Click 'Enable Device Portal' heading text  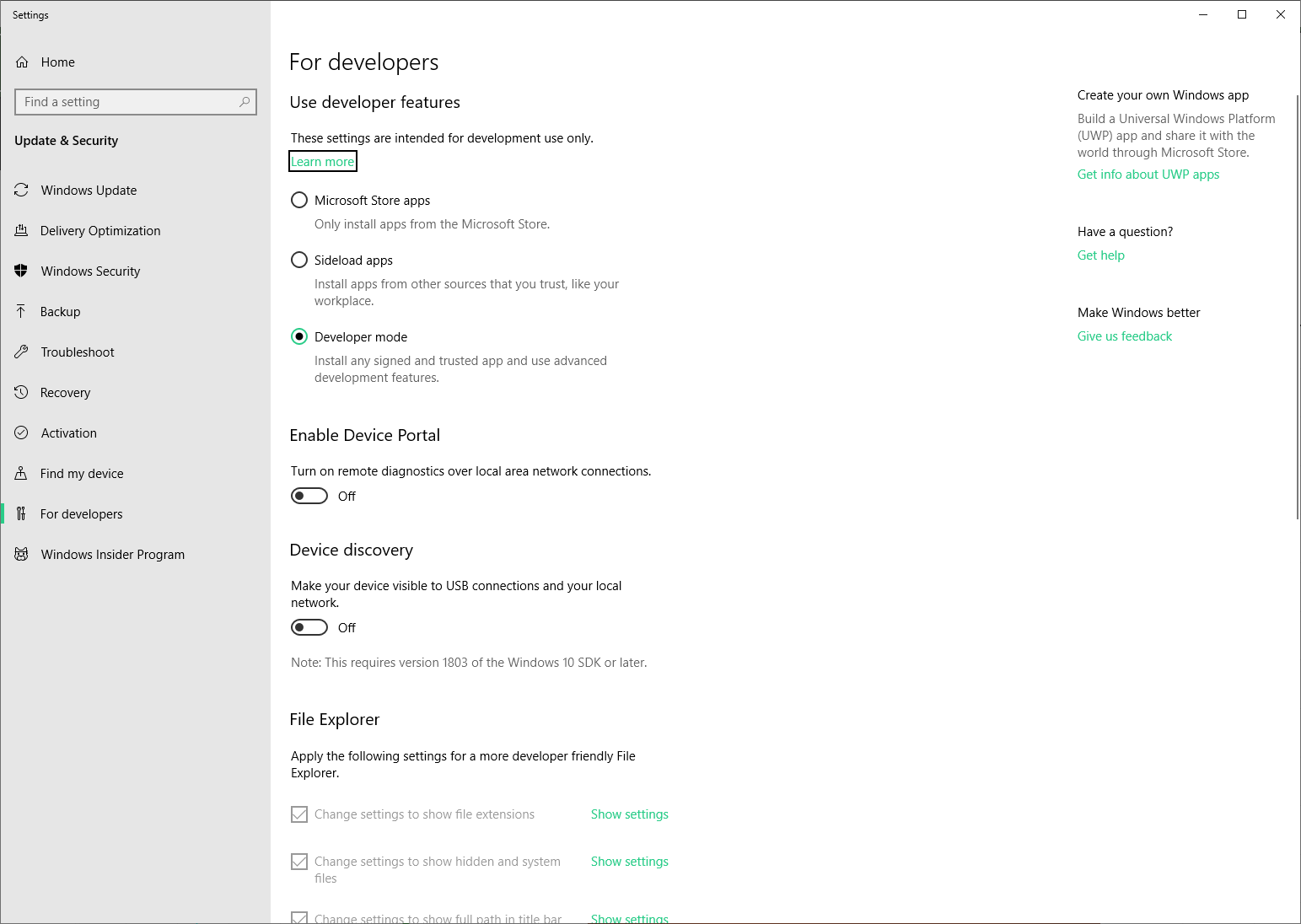click(x=365, y=435)
